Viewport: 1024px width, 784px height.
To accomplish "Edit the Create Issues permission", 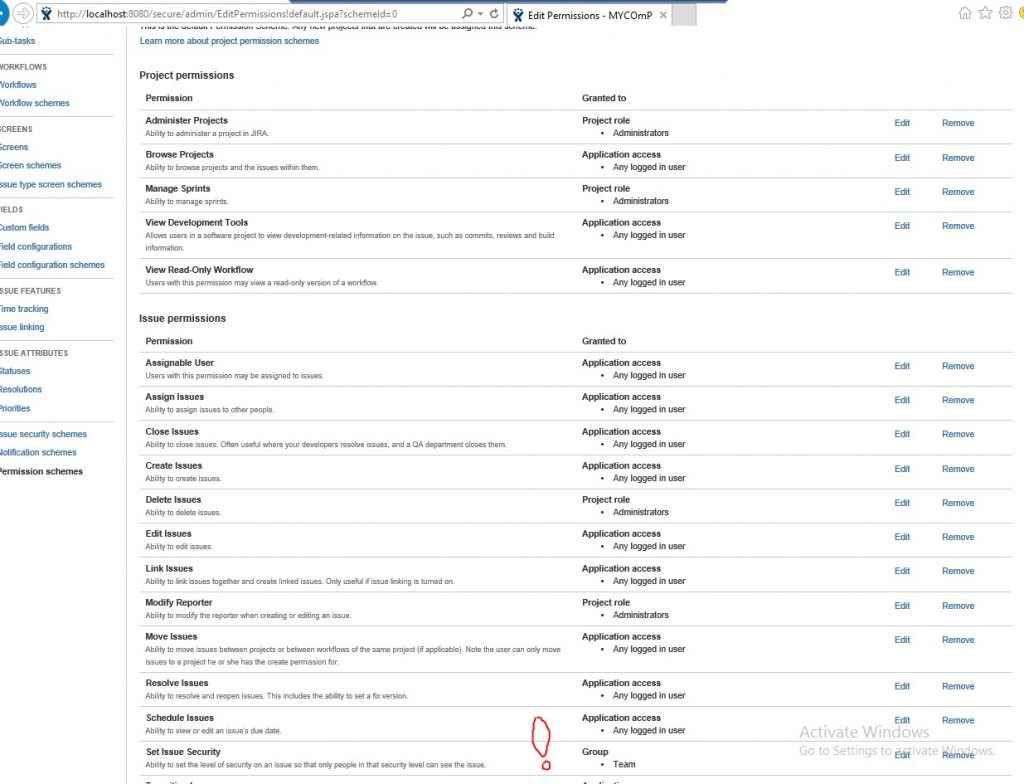I will pyautogui.click(x=902, y=468).
